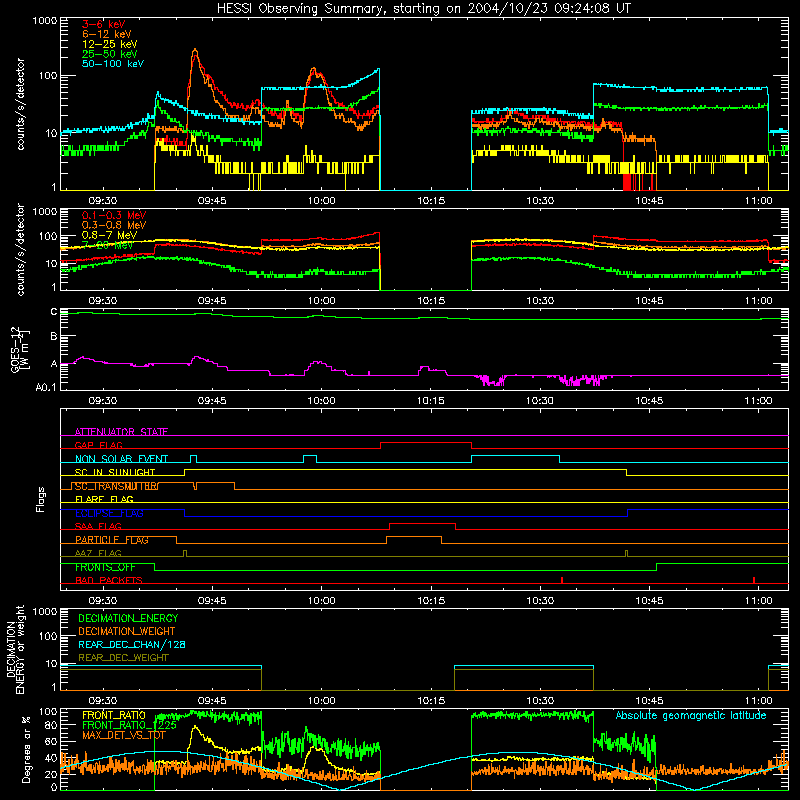Click the MAX_DET_VS_TOT legend label
The width and height of the screenshot is (800, 800).
click(x=124, y=735)
